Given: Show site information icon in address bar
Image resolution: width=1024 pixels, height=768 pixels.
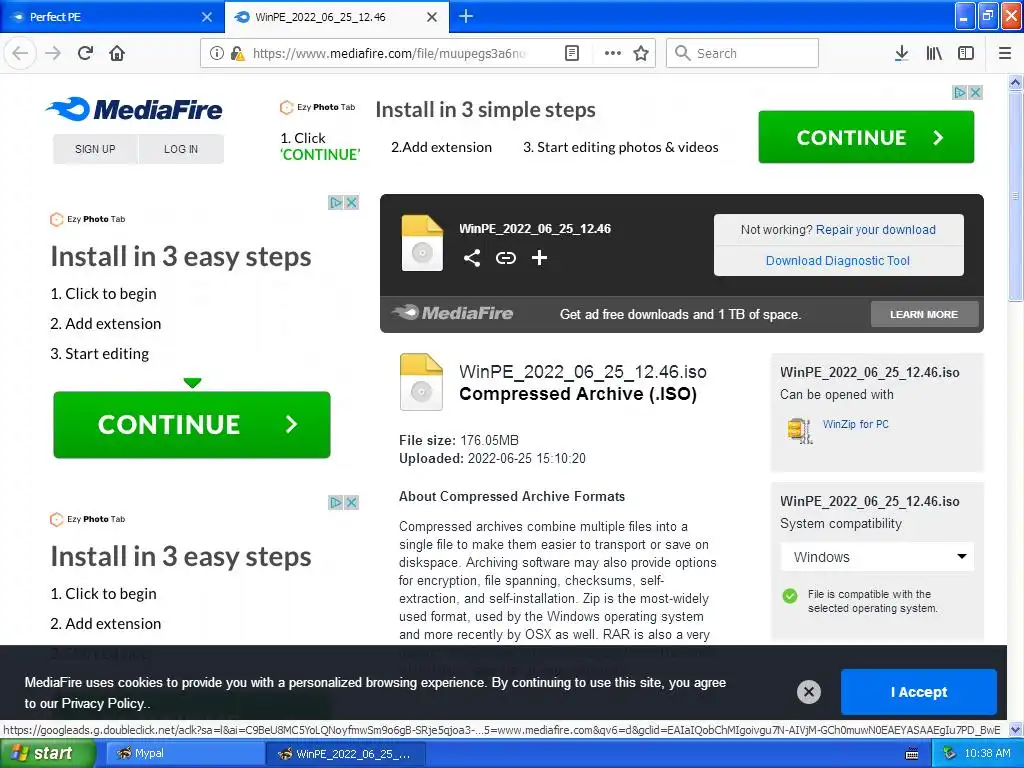Looking at the screenshot, I should pos(216,53).
